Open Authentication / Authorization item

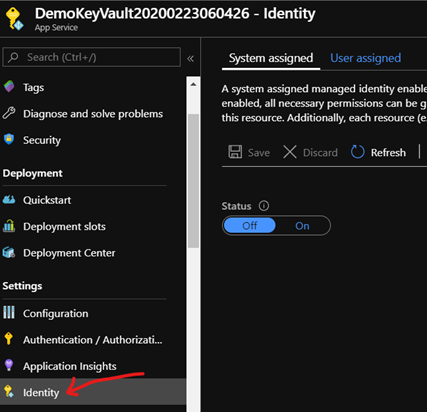tap(93, 340)
